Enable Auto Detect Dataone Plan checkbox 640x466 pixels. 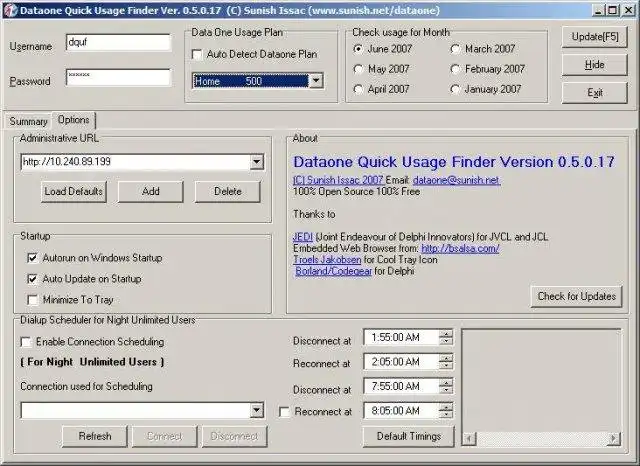click(x=197, y=55)
